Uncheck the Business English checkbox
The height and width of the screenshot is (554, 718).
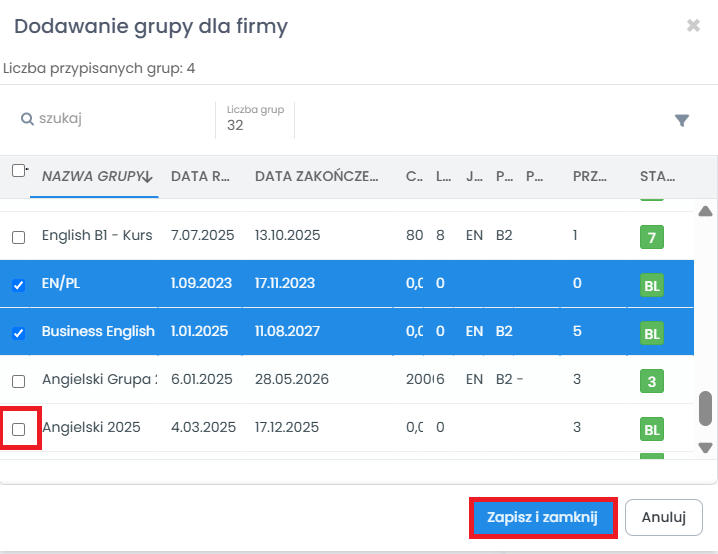pos(19,333)
